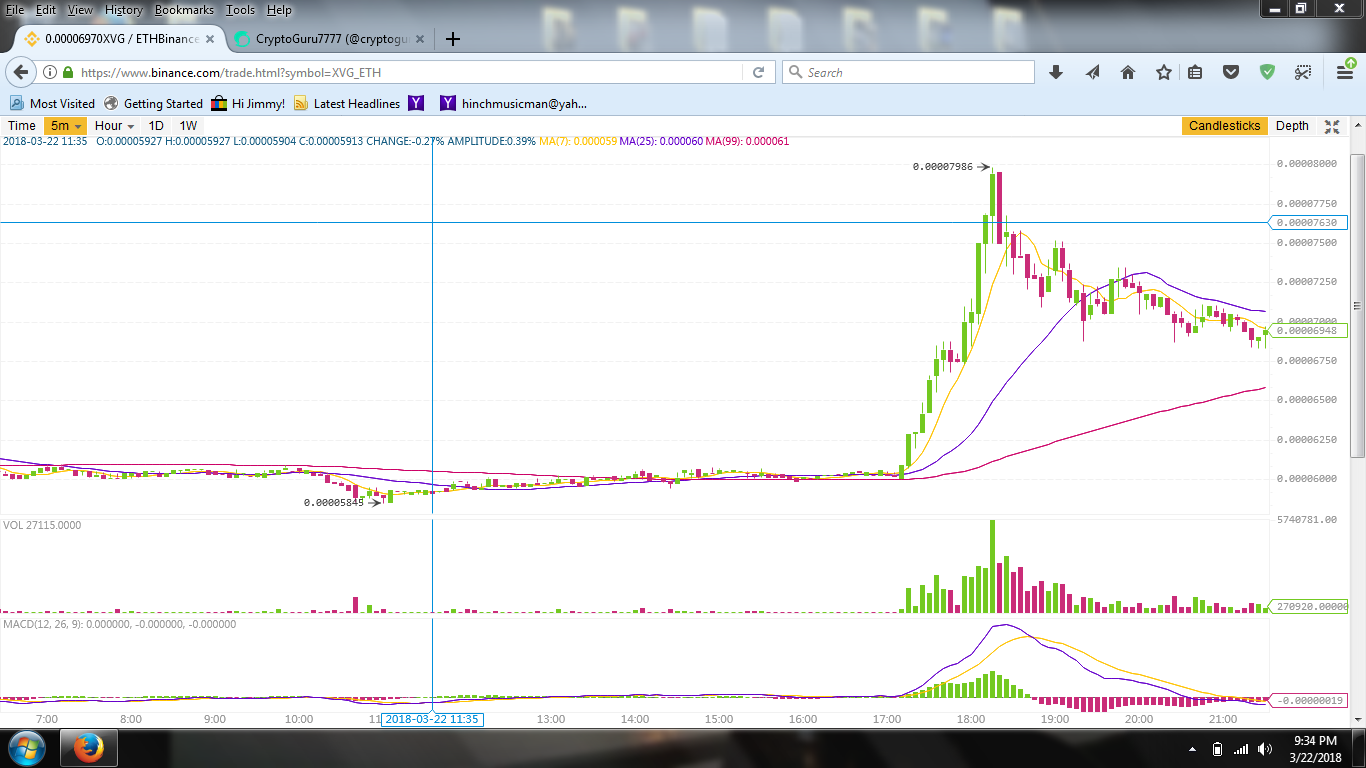Click the MA(7) indicator label
This screenshot has height=768, width=1366.
(577, 141)
